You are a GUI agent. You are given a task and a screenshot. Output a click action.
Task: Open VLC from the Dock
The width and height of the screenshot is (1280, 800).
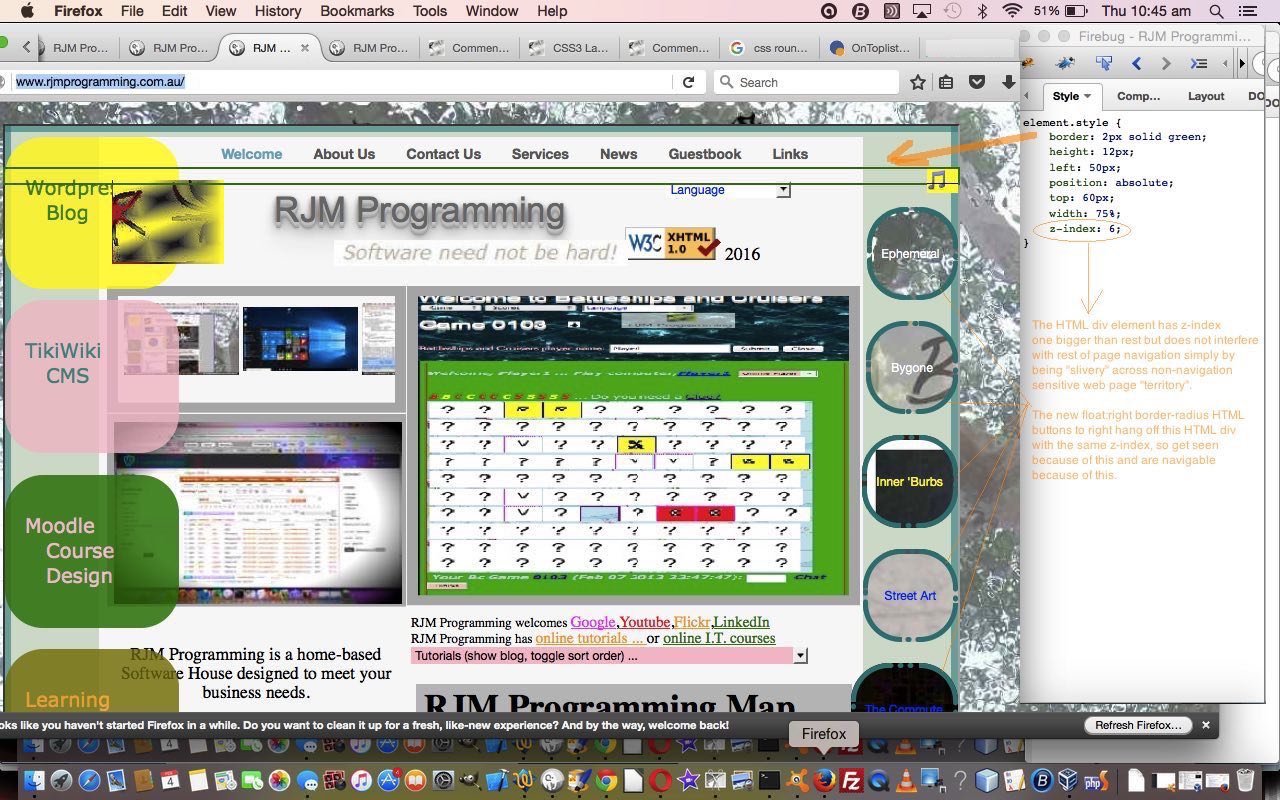point(906,781)
